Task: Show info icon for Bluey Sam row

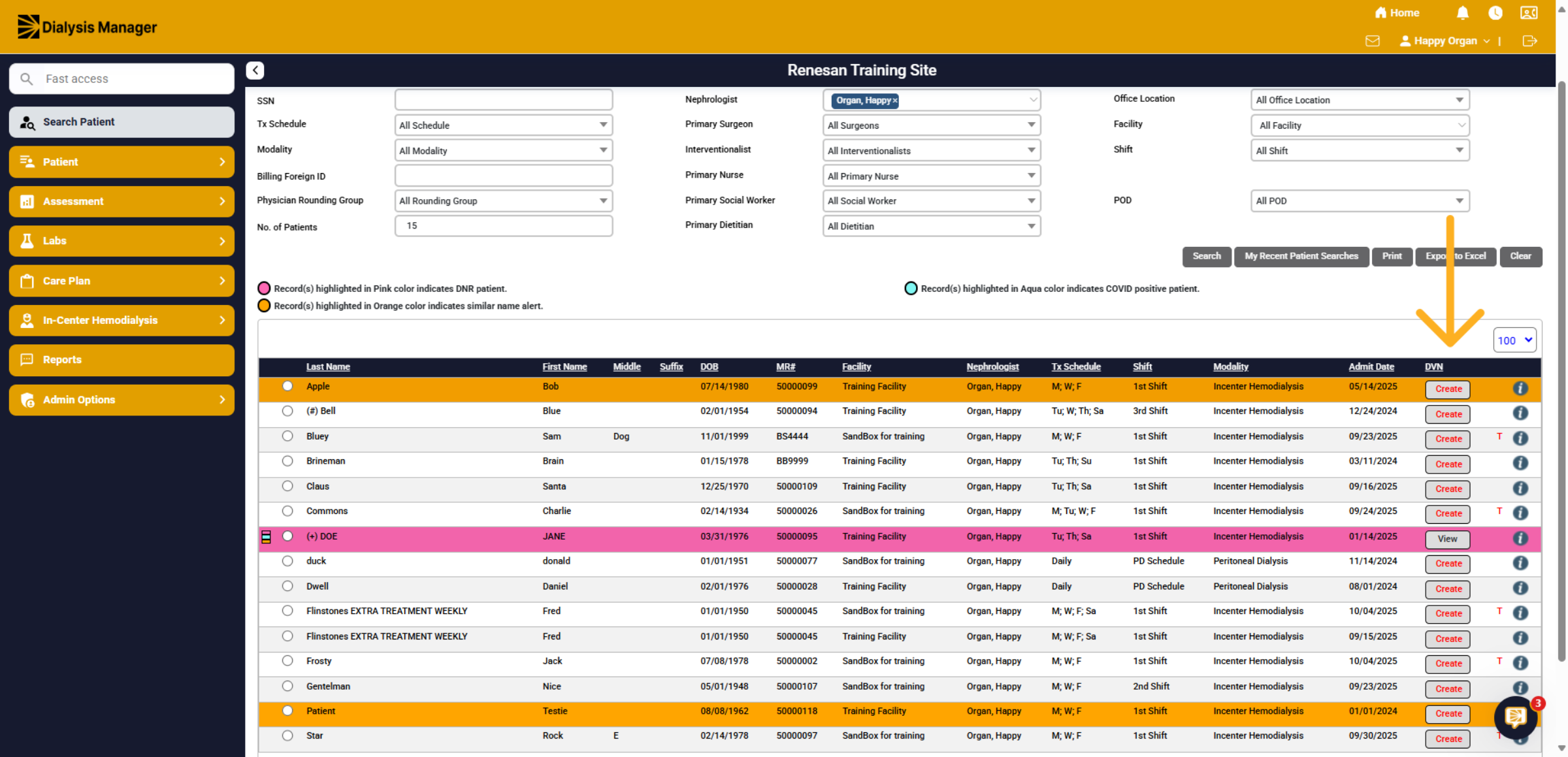Action: tap(1520, 438)
